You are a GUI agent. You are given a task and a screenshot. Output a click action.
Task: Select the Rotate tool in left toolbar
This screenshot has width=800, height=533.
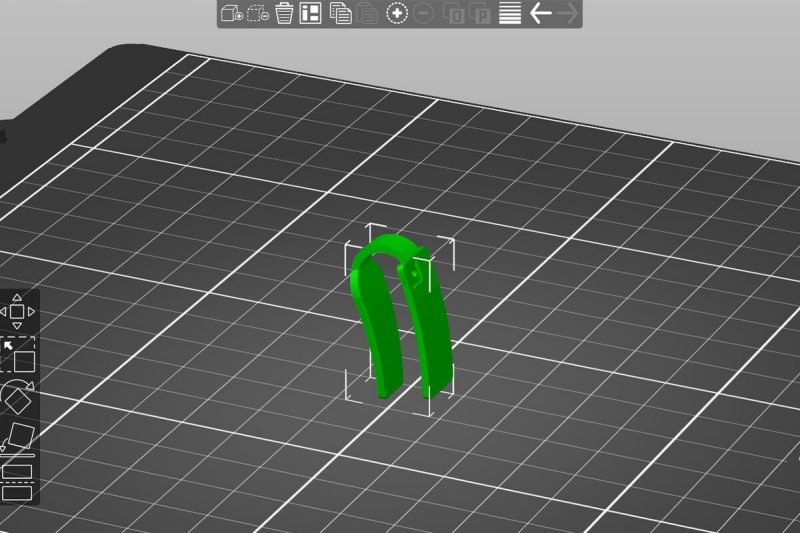[17, 397]
